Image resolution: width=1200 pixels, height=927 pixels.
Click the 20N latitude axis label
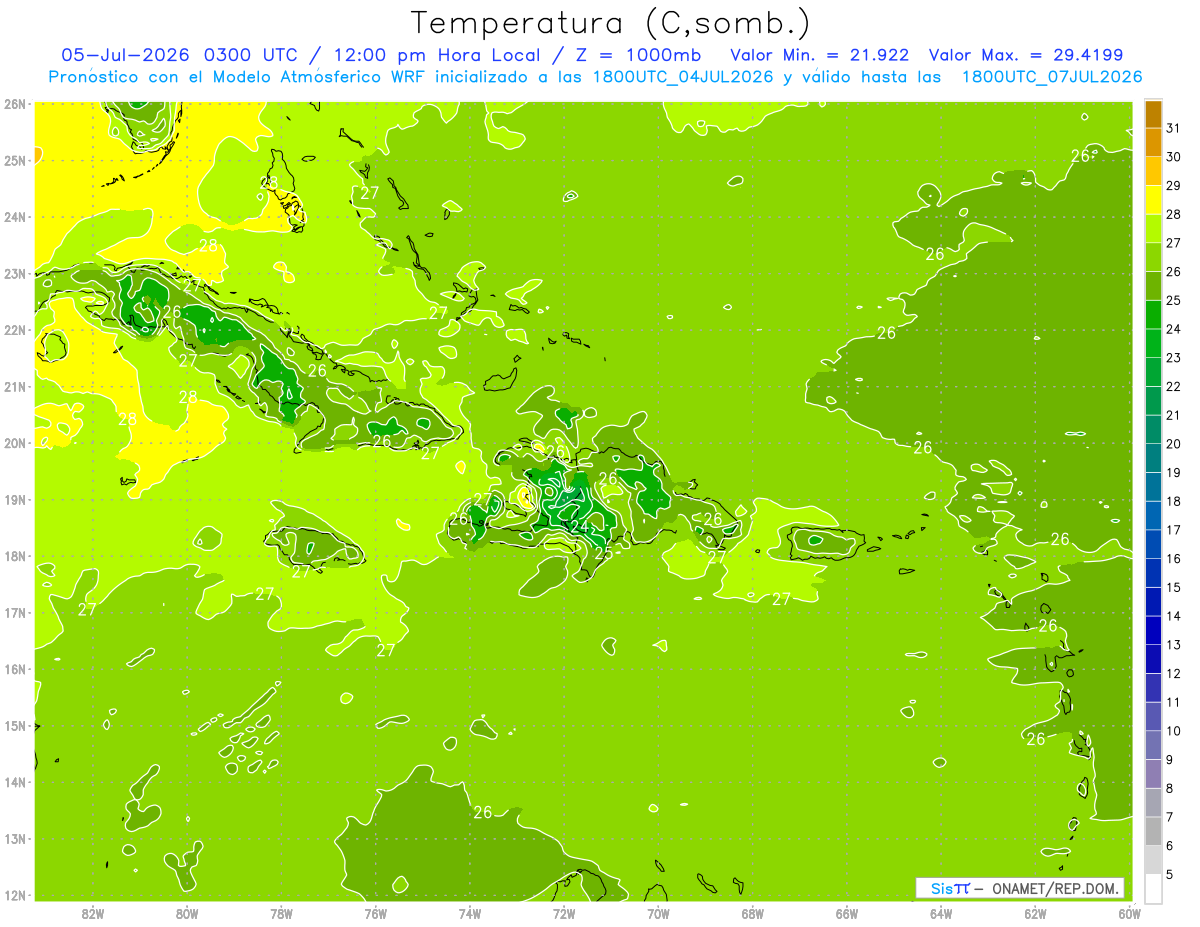(x=15, y=443)
